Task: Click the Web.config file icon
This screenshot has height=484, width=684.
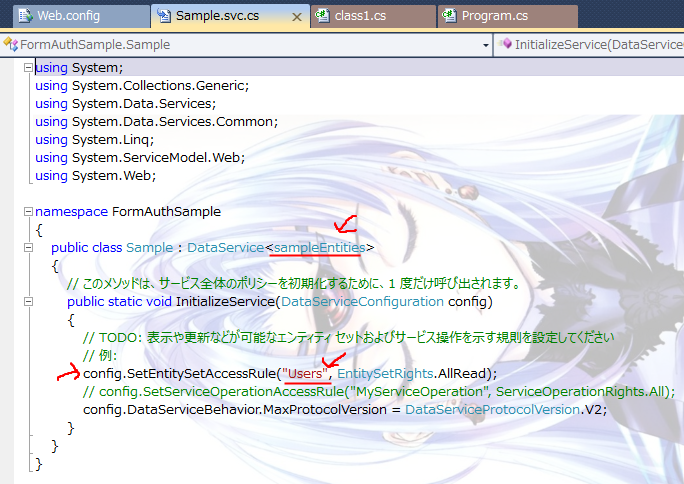Action: pos(26,16)
